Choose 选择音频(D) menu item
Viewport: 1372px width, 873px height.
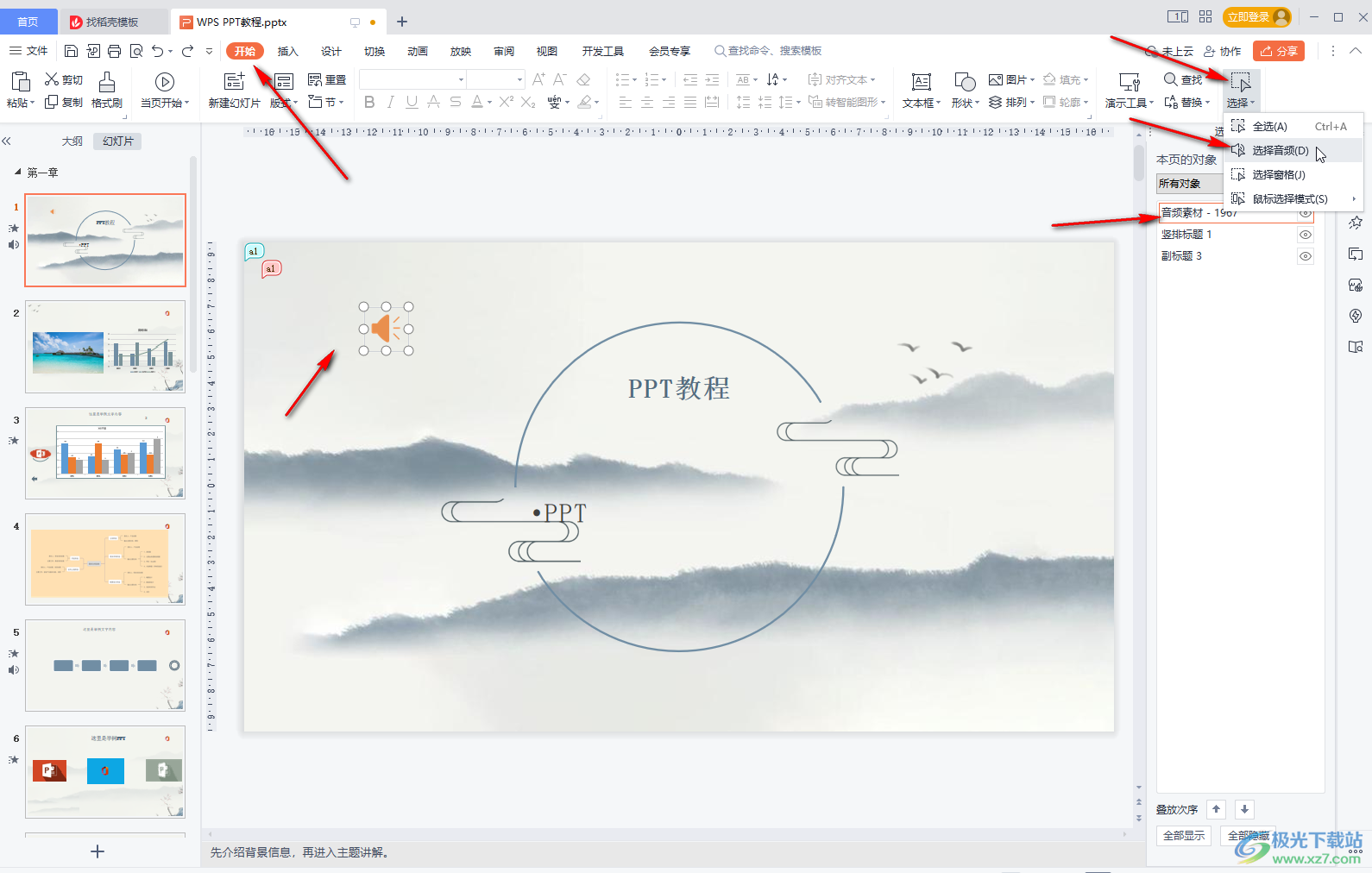tap(1293, 151)
